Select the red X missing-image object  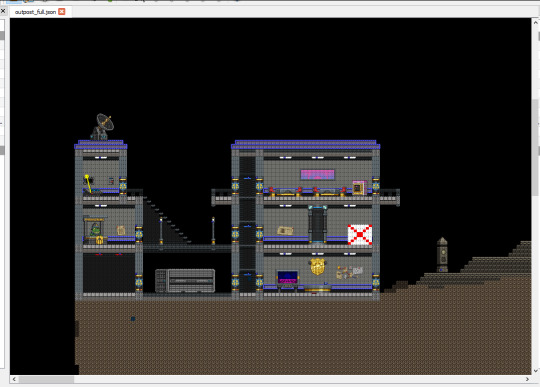point(360,235)
